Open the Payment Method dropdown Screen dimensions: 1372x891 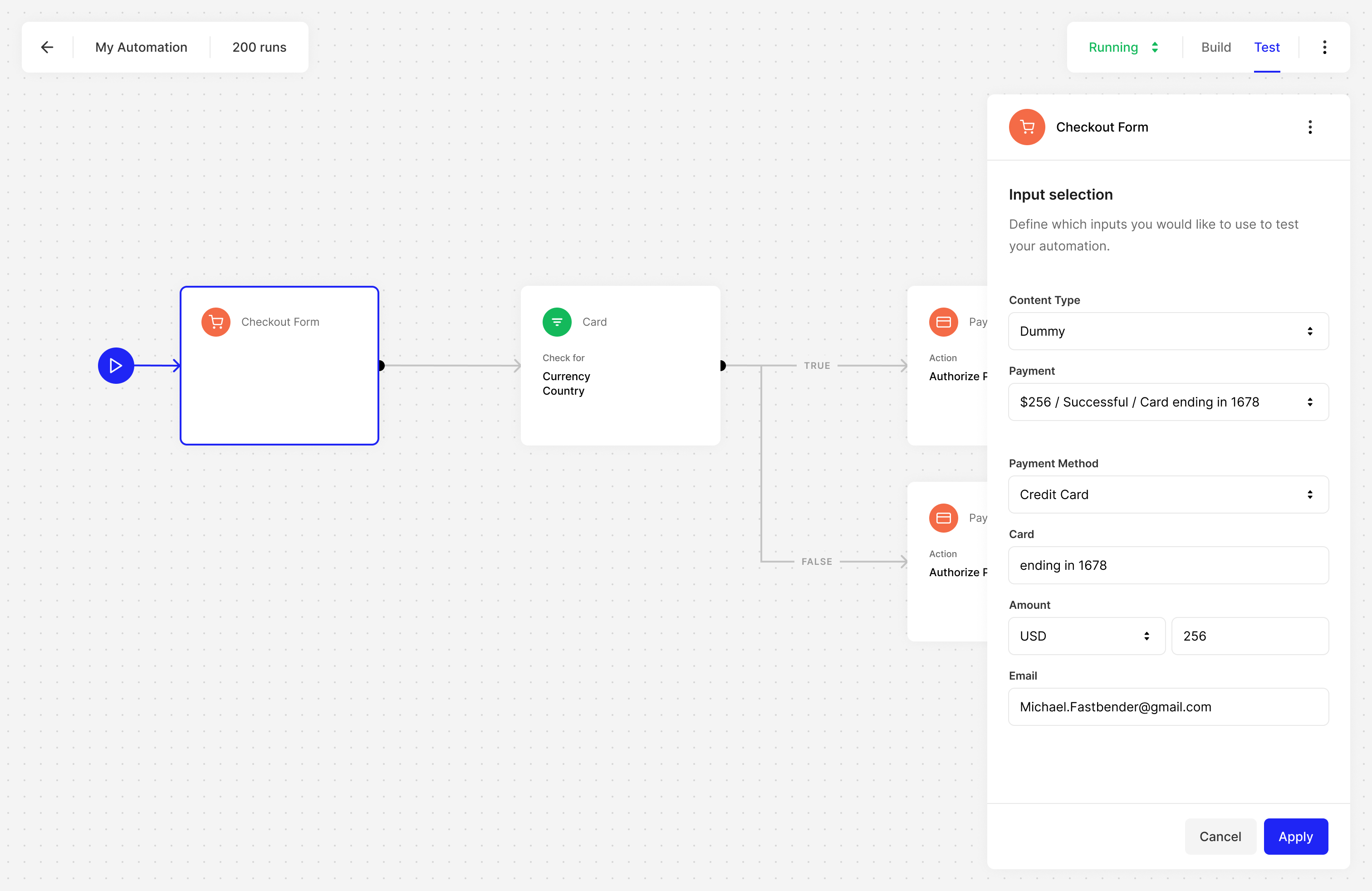point(1168,494)
